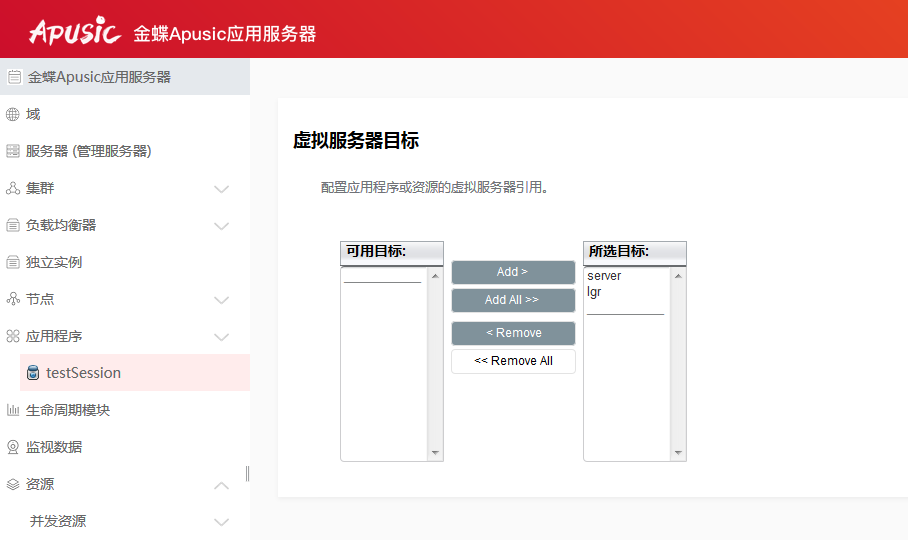Click the << Remove All button
The height and width of the screenshot is (540, 908).
pos(513,361)
